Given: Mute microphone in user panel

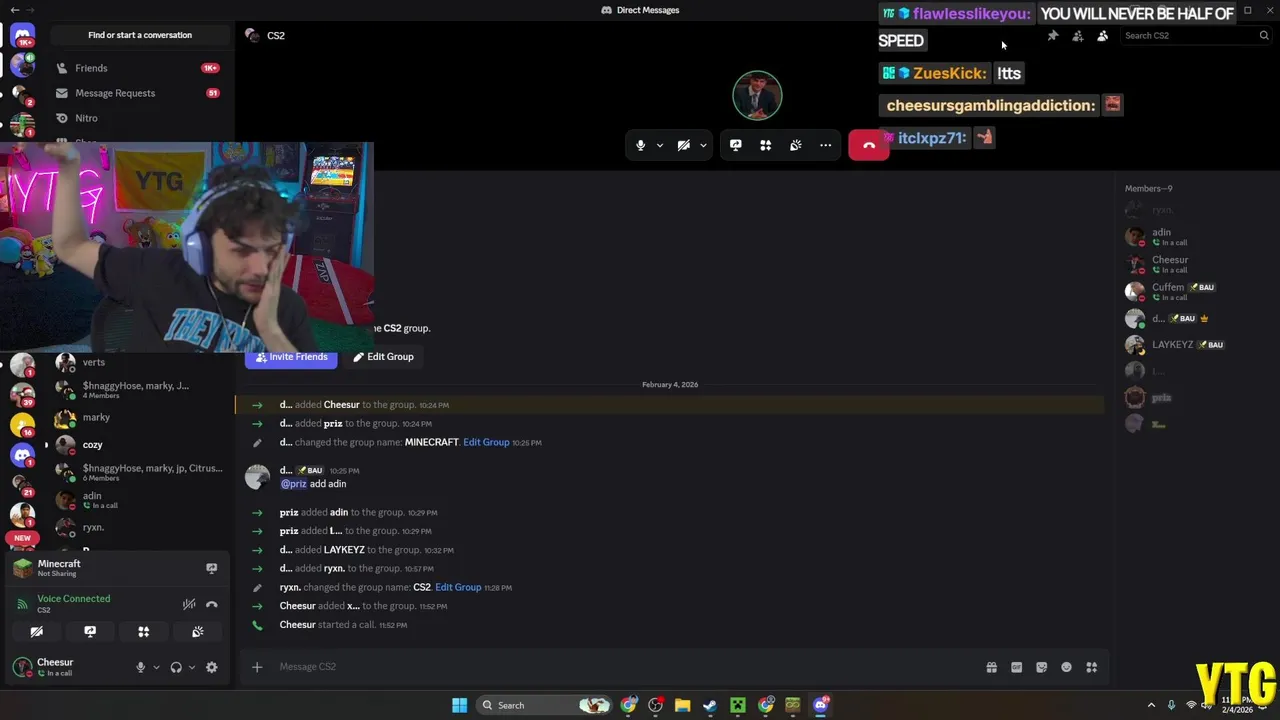Looking at the screenshot, I should click(140, 667).
